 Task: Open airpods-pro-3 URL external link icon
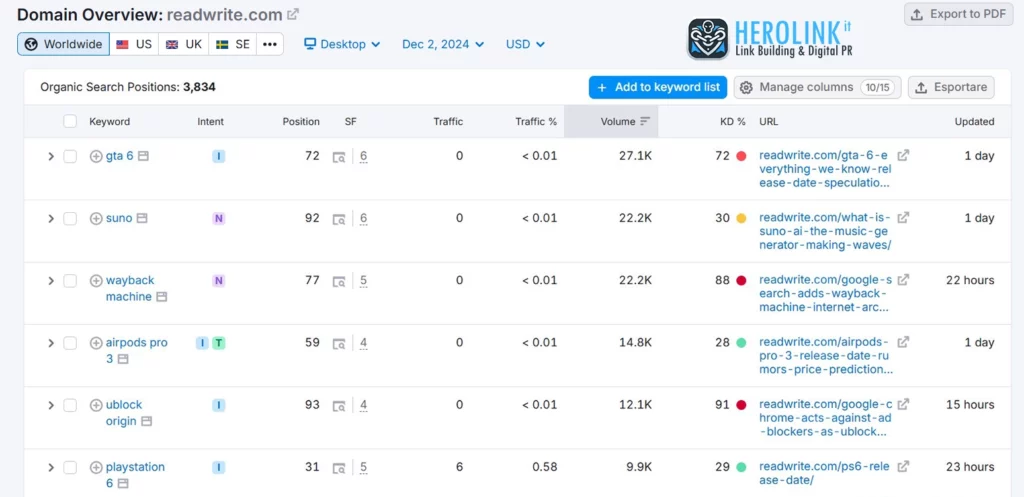pos(903,342)
